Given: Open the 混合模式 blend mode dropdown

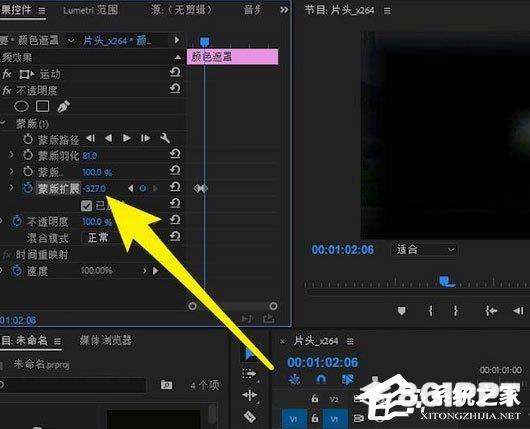Looking at the screenshot, I should (x=99, y=238).
